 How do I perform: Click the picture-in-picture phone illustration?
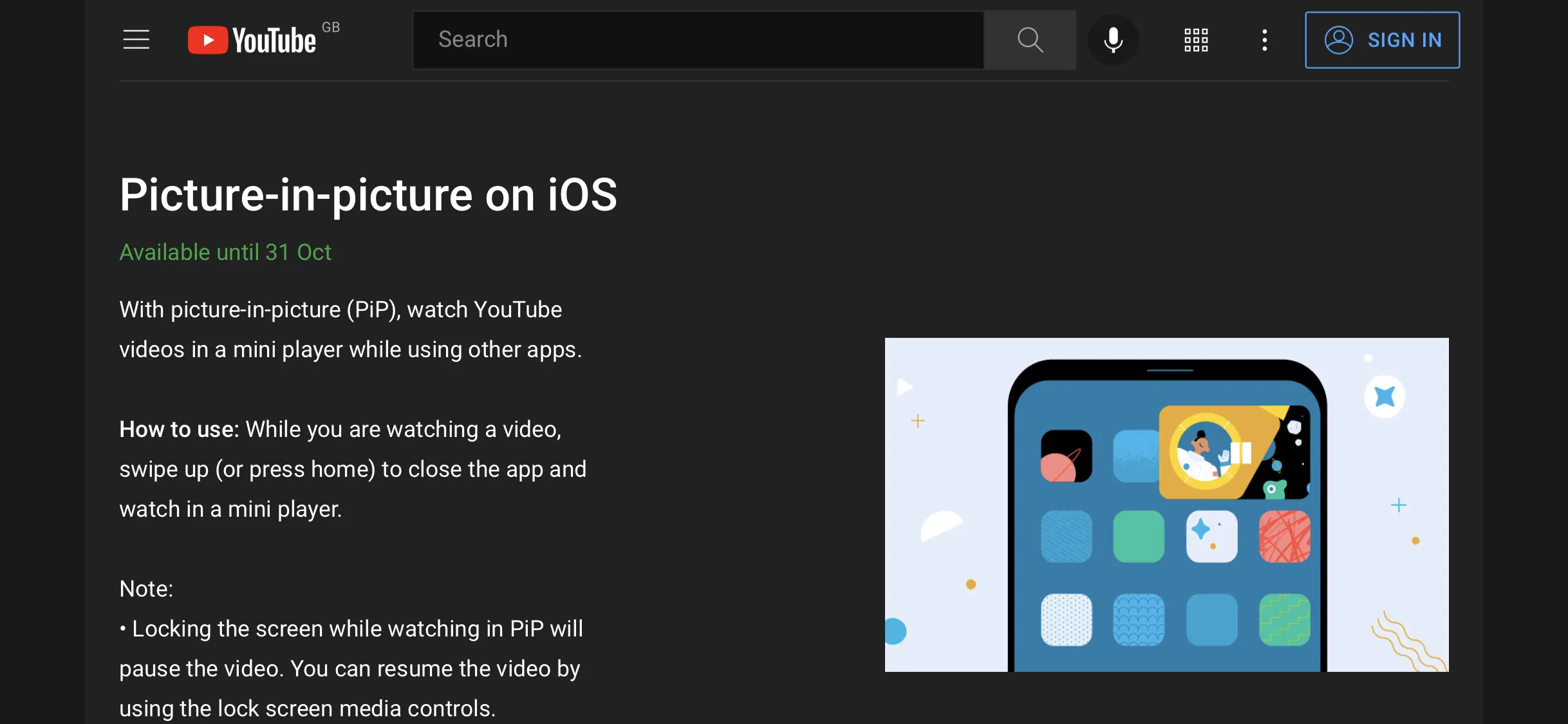click(1166, 505)
